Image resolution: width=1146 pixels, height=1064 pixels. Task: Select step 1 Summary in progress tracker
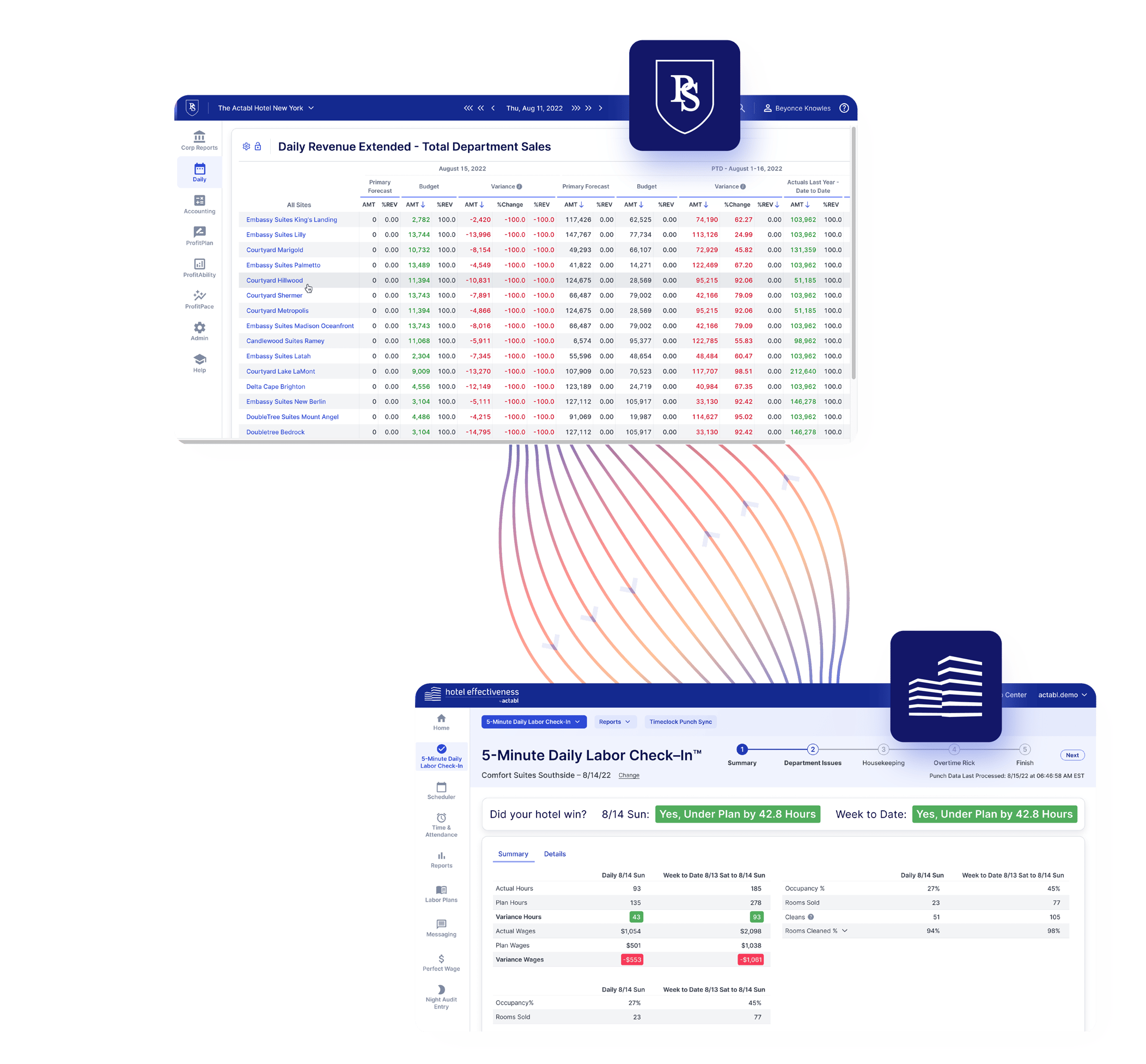(x=742, y=755)
